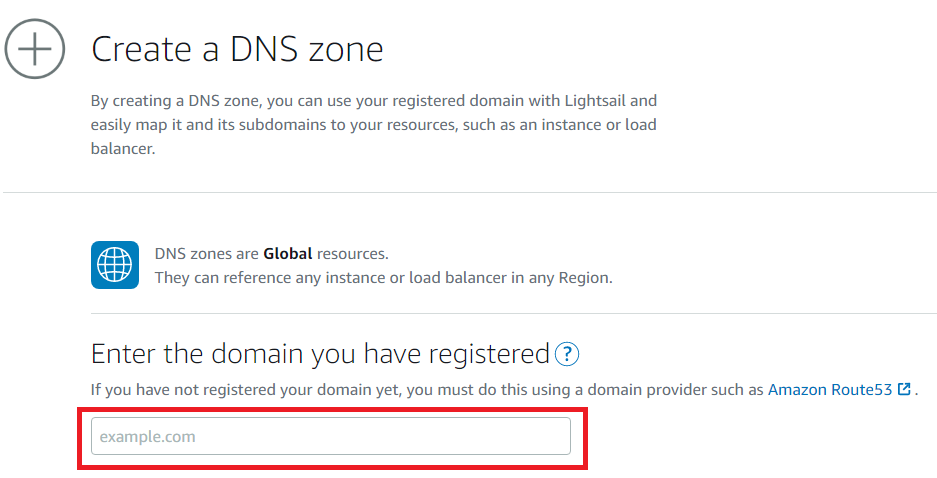The width and height of the screenshot is (937, 478).
Task: Click "Enter the domain you have registered" heading
Action: pyautogui.click(x=320, y=354)
